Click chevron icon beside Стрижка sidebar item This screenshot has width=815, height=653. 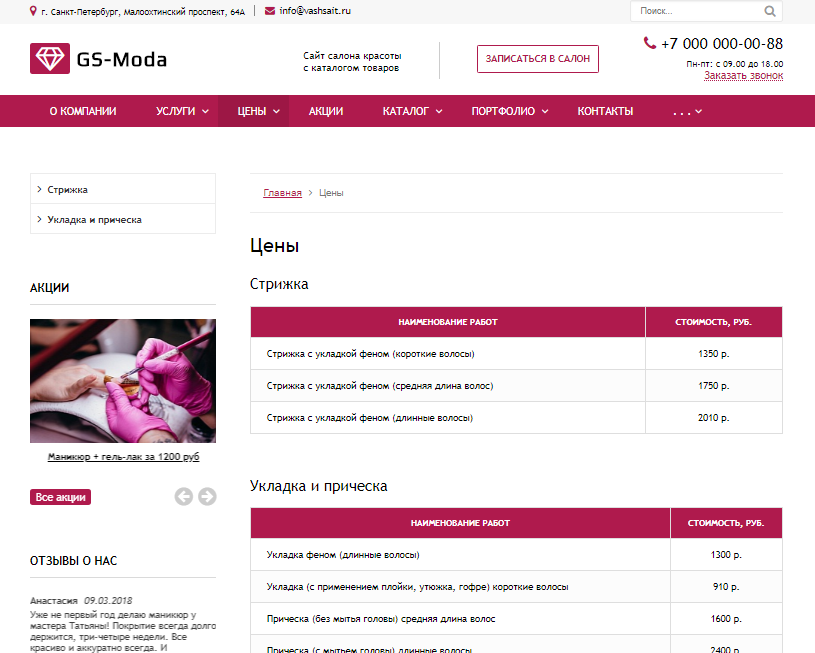[x=40, y=189]
